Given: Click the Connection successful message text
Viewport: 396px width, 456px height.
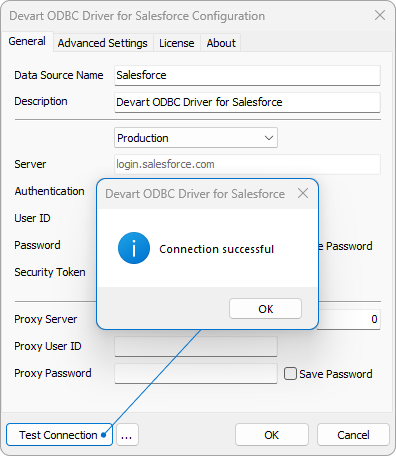Looking at the screenshot, I should [x=217, y=249].
